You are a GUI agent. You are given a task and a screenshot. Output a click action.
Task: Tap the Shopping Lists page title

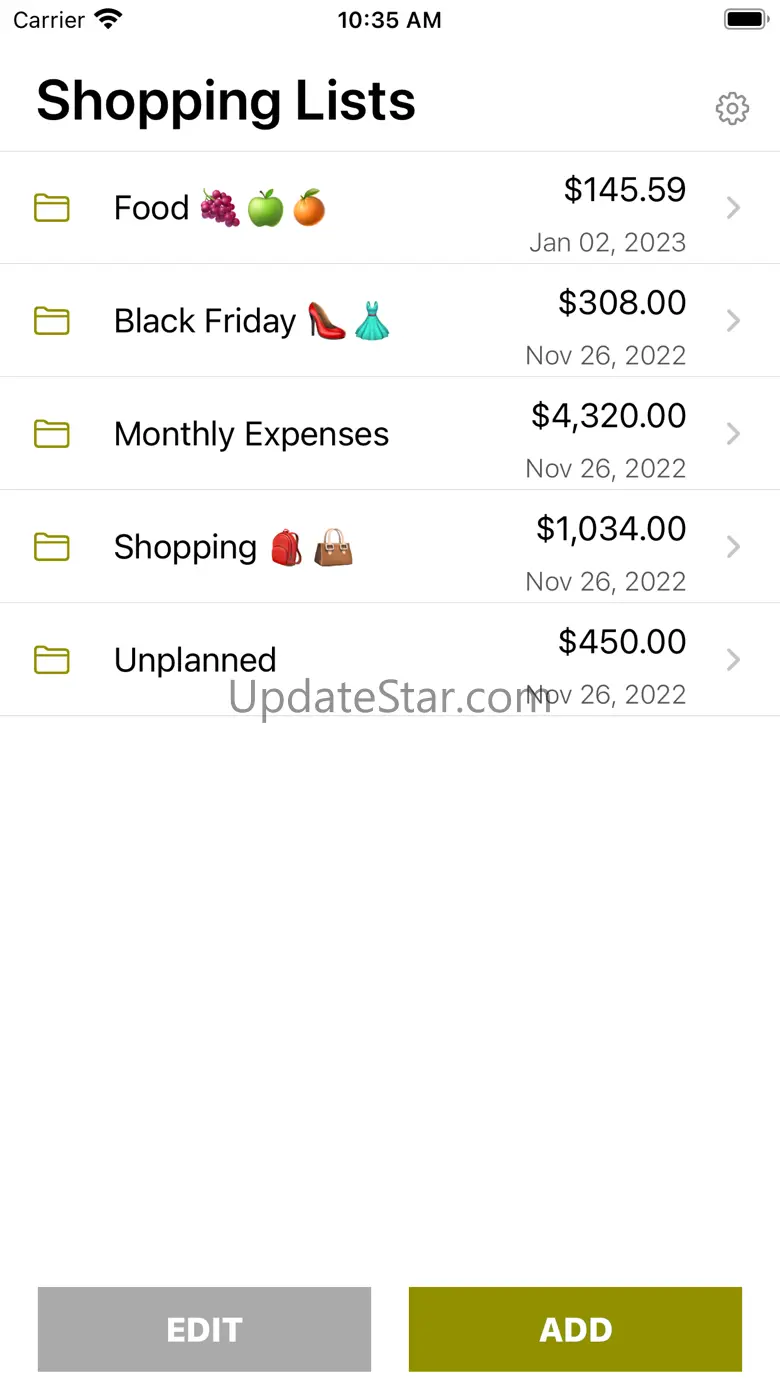point(226,101)
